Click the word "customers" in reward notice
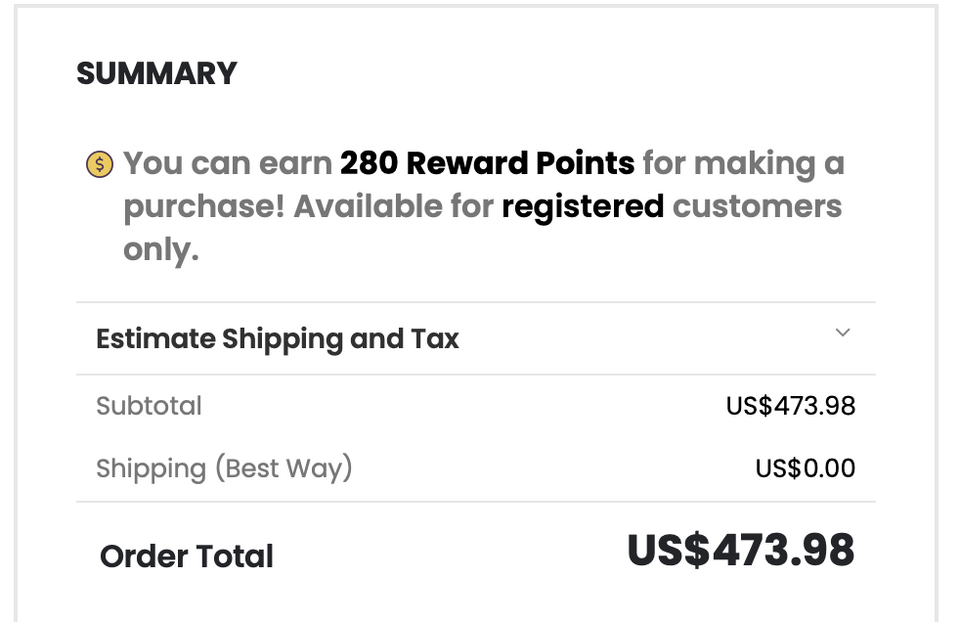 click(757, 206)
